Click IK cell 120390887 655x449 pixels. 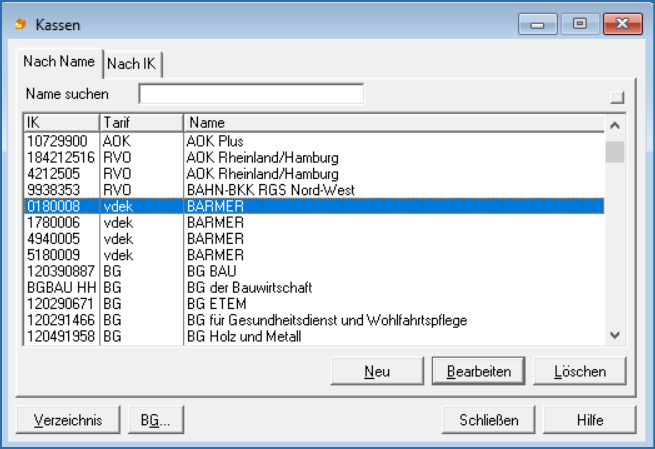click(x=61, y=271)
